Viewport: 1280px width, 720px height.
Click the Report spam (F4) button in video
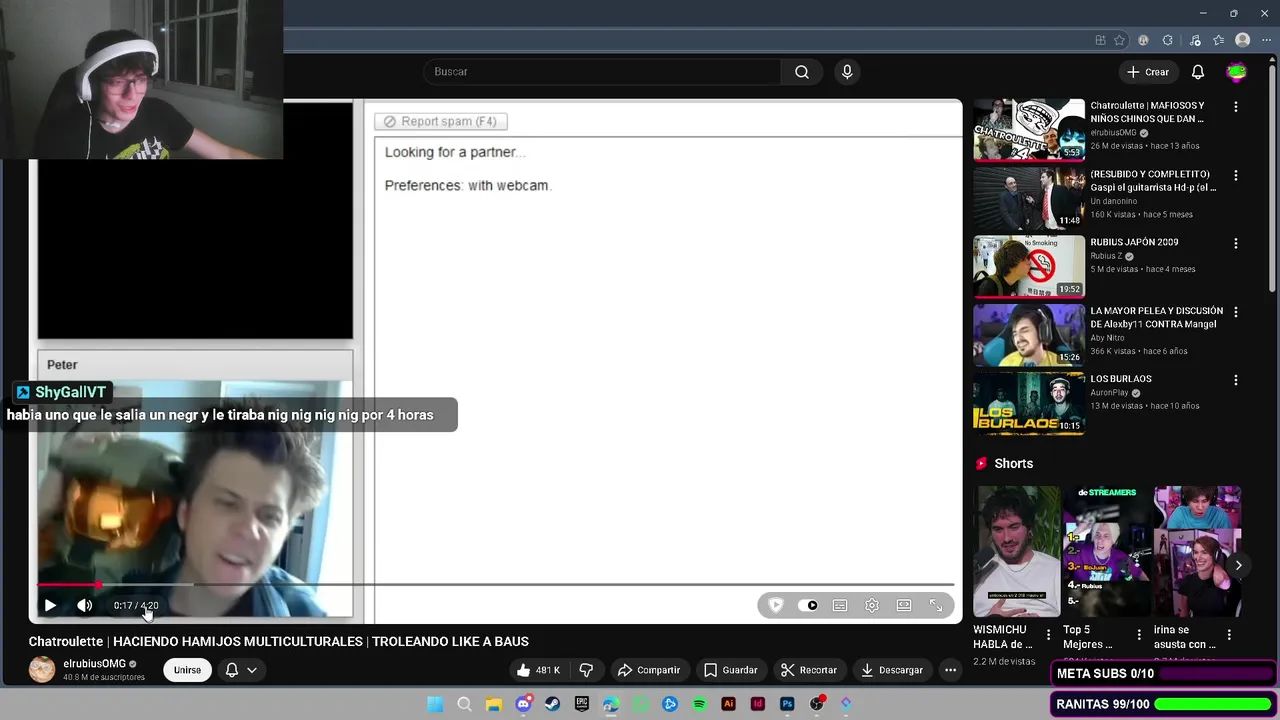(441, 121)
